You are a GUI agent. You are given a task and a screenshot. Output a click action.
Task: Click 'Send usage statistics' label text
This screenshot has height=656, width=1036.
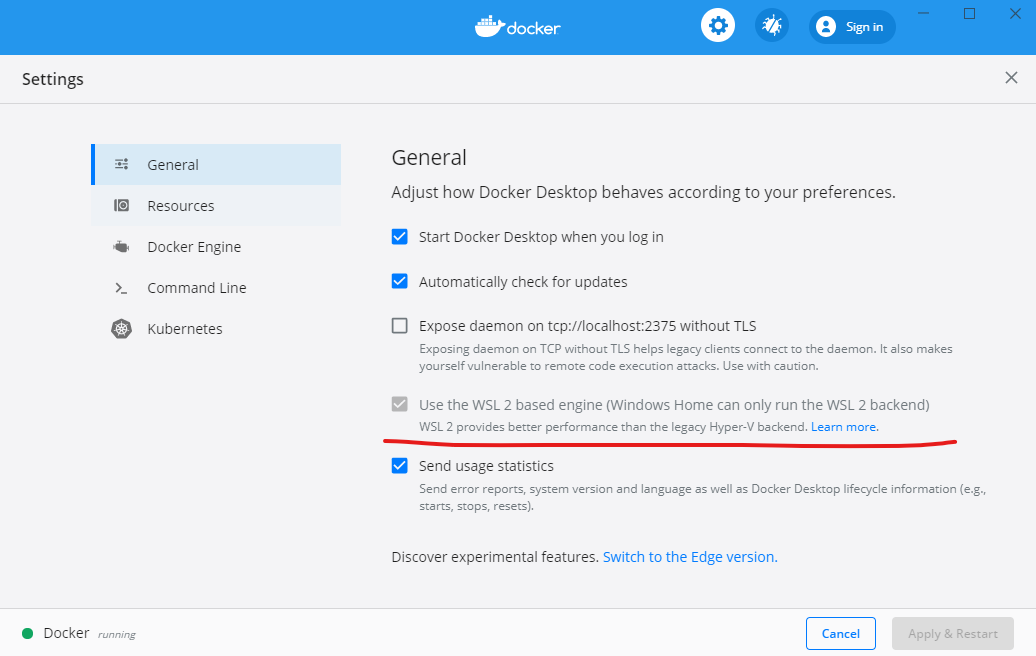coord(486,466)
